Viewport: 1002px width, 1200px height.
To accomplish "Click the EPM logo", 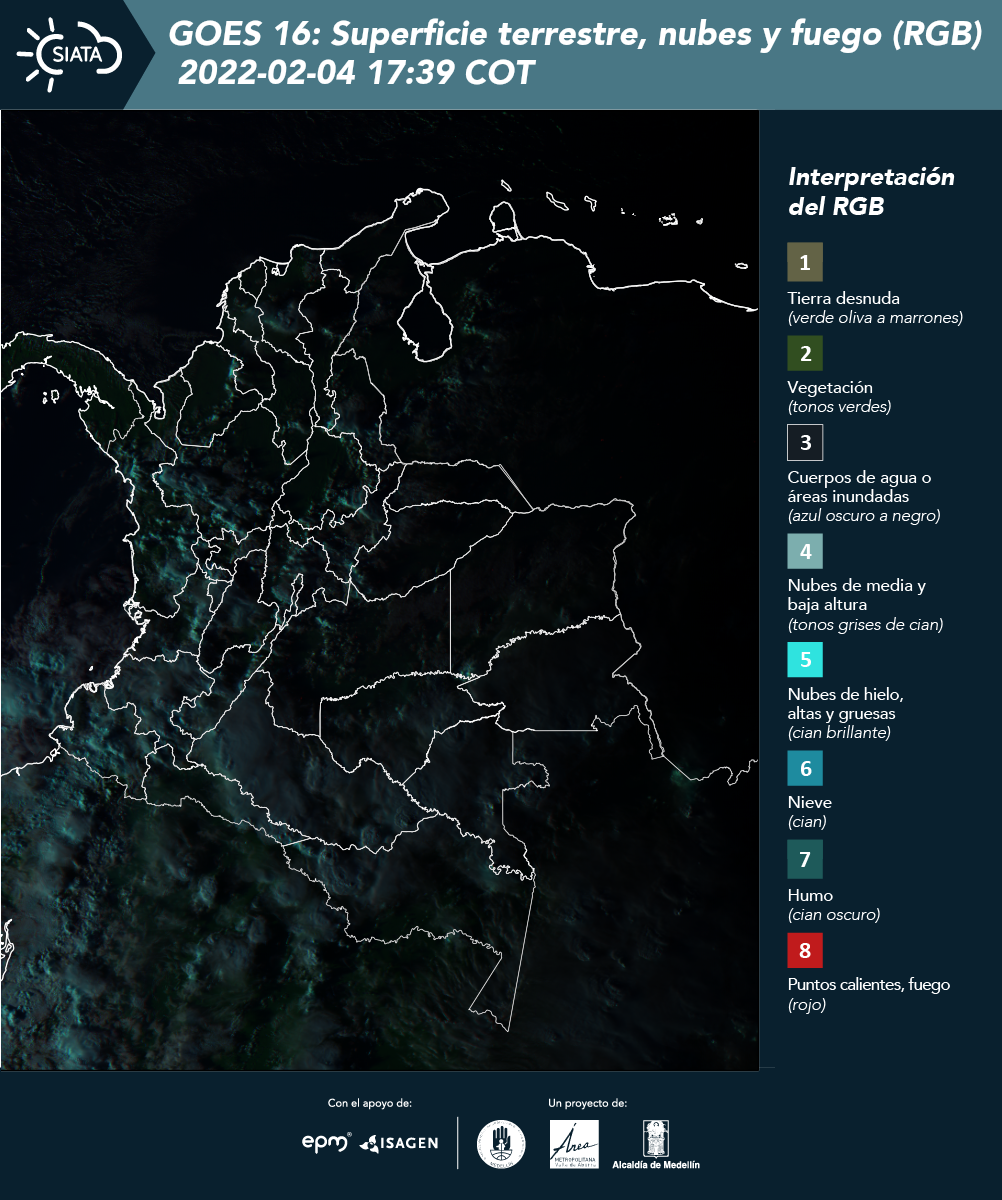I will pyautogui.click(x=326, y=1142).
